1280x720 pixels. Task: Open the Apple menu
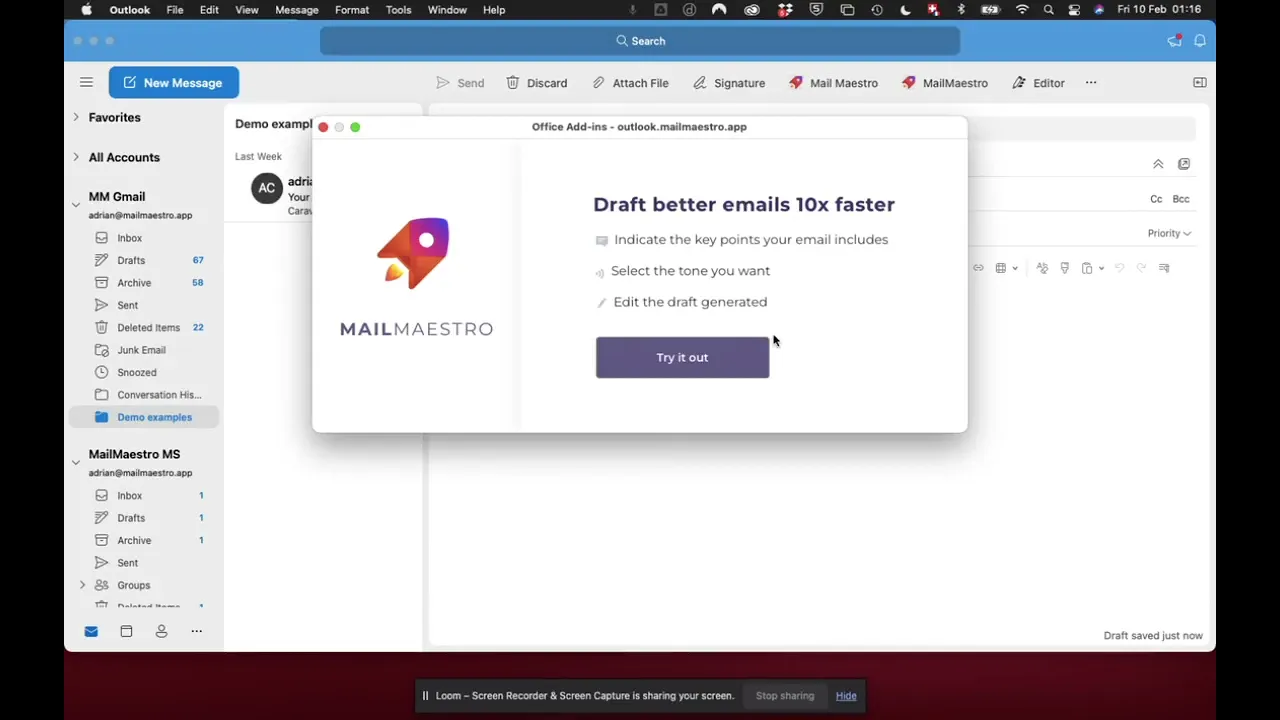86,10
